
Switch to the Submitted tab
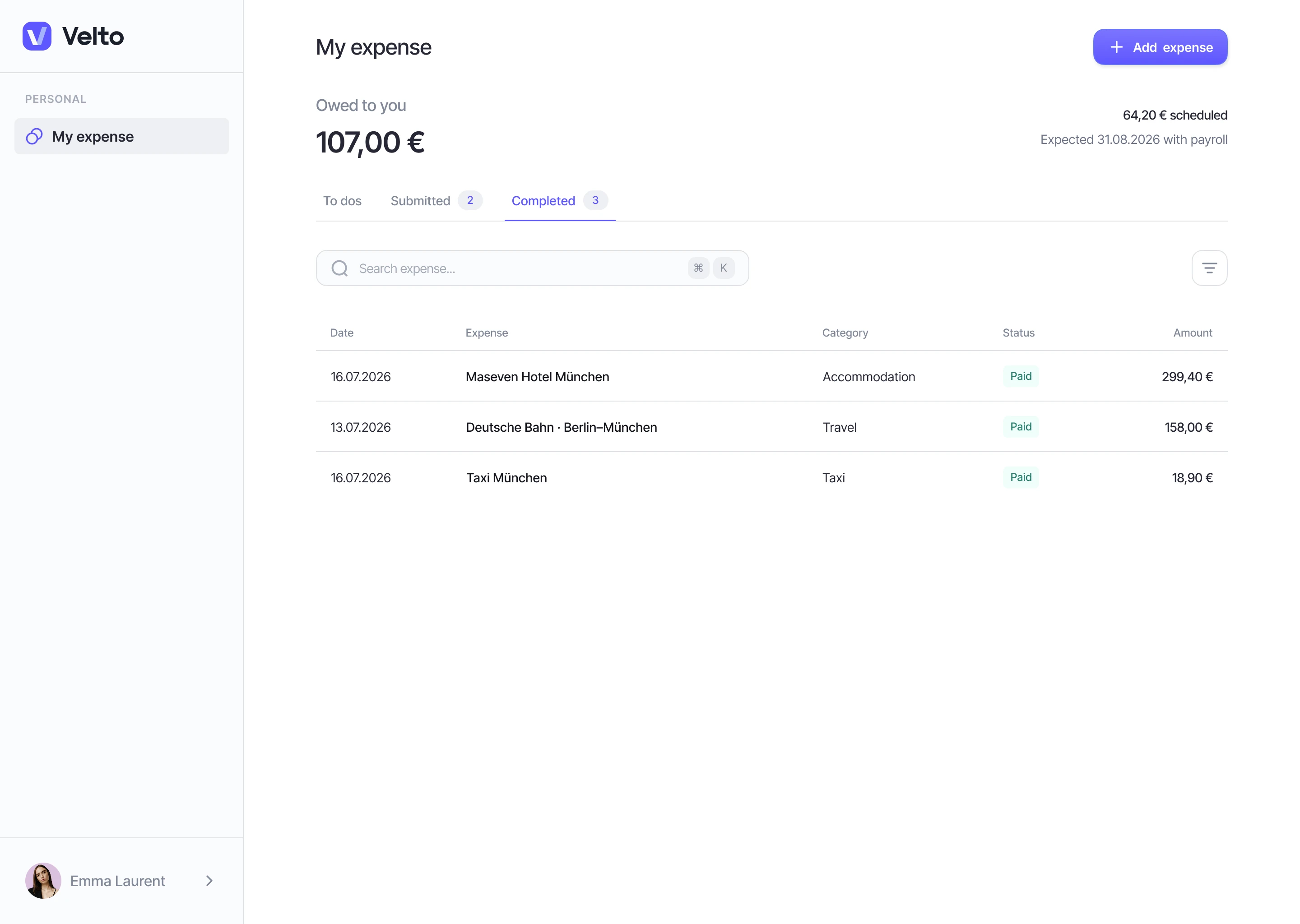(436, 201)
